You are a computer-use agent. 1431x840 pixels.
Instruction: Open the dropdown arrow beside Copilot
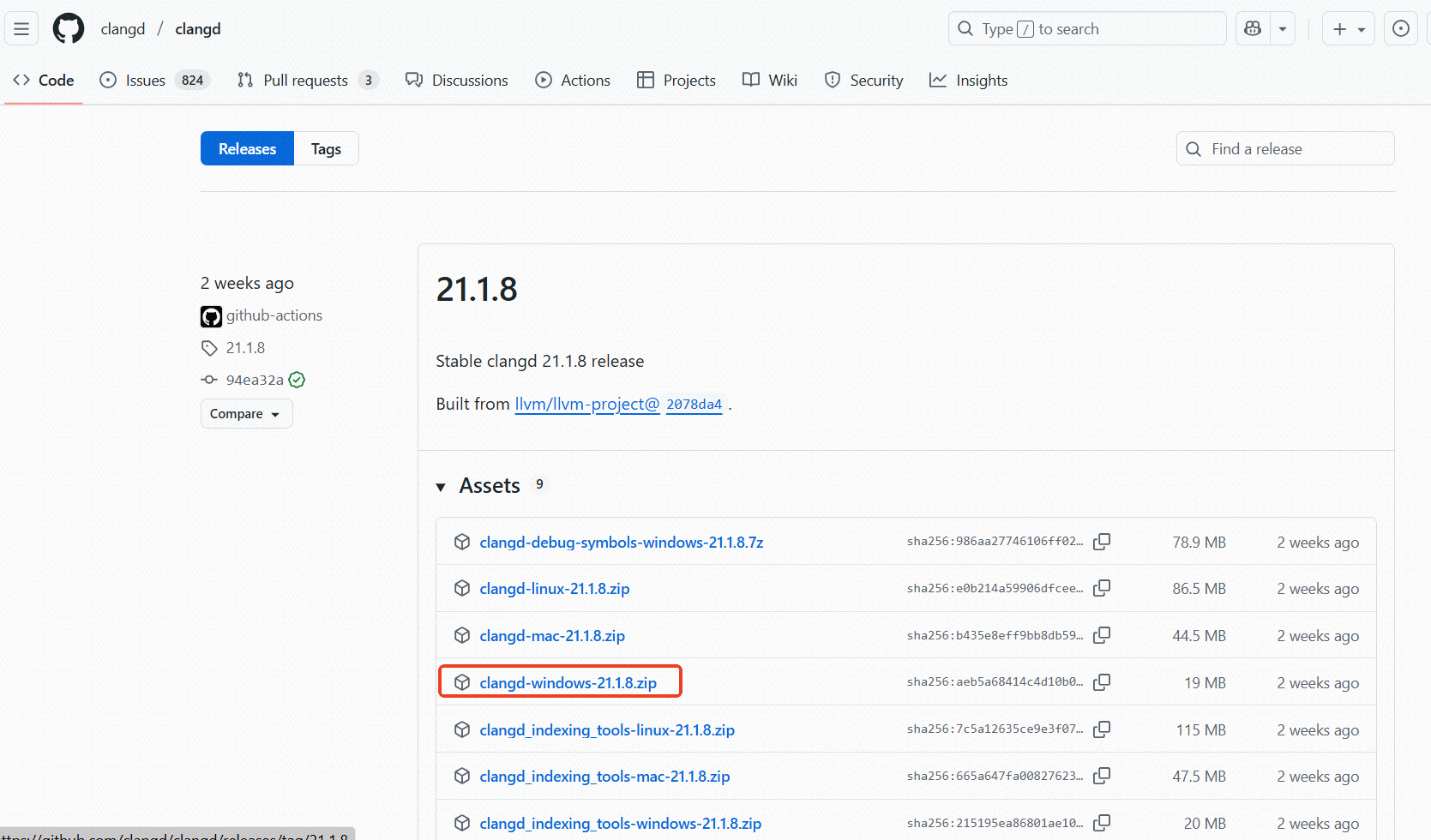[1283, 29]
